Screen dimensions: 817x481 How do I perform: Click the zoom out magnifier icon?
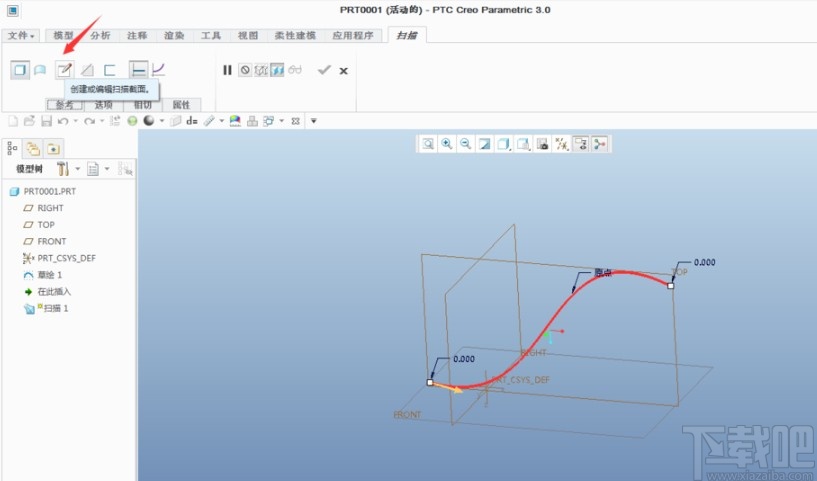466,144
